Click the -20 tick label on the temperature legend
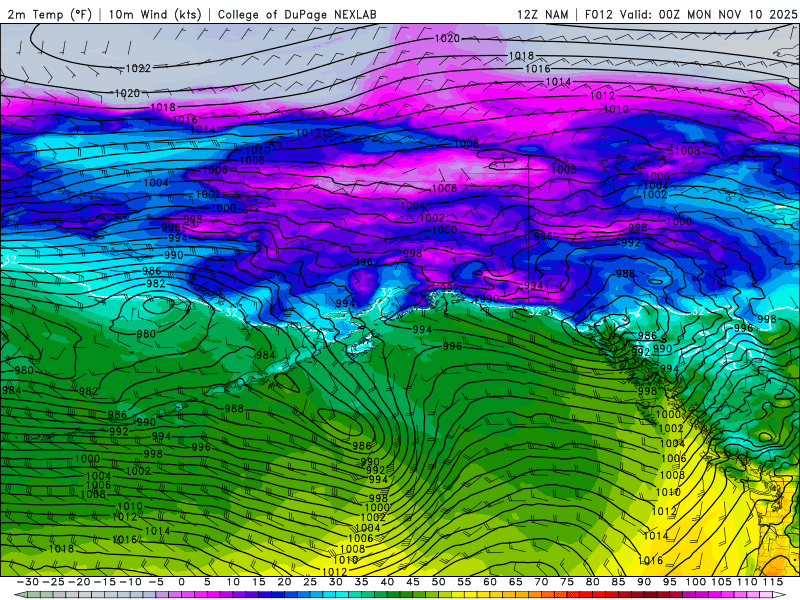Image resolution: width=800 pixels, height=600 pixels. (79, 582)
